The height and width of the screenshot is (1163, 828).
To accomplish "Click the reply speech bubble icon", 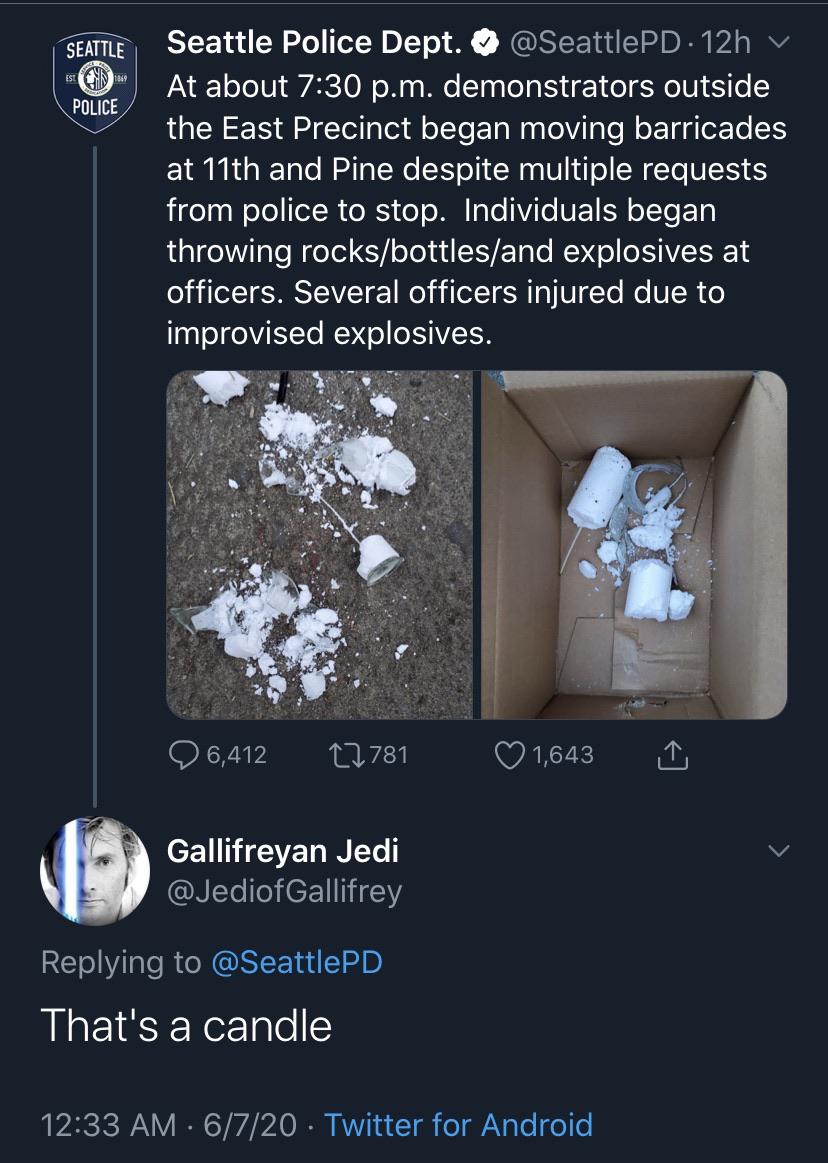I will [x=182, y=755].
